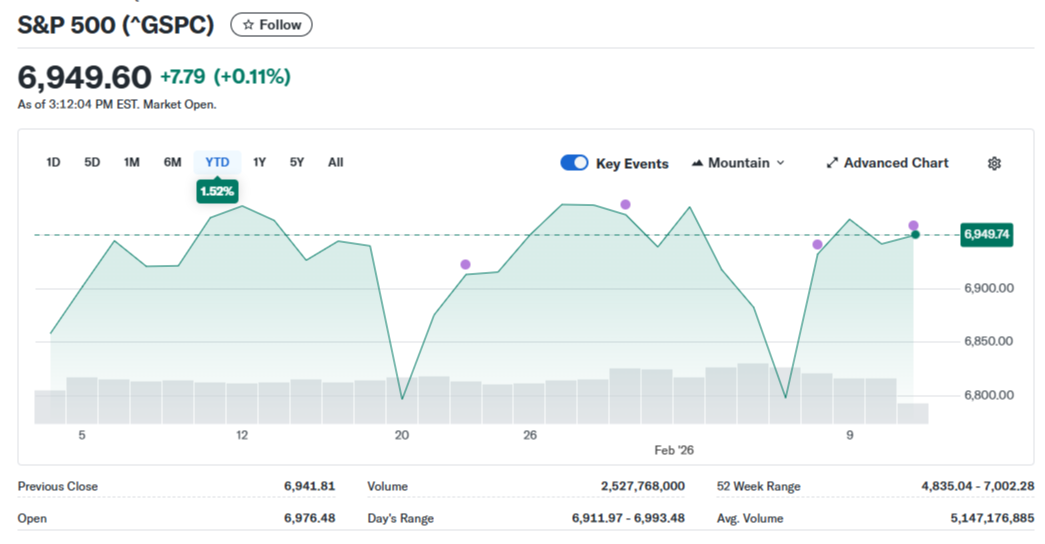Image resolution: width=1045 pixels, height=544 pixels.
Task: Select the 1M time range
Action: (131, 162)
